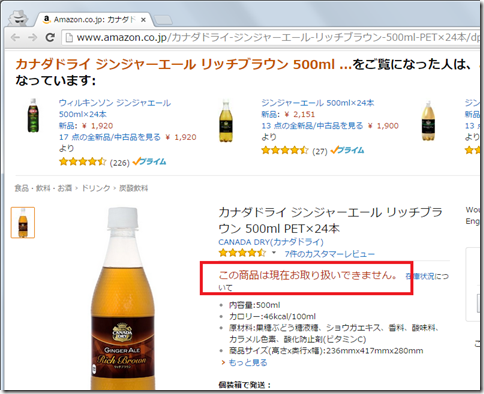Open ジンジャーエール 500ml×24本 link
The height and width of the screenshot is (394, 484).
pyautogui.click(x=318, y=103)
